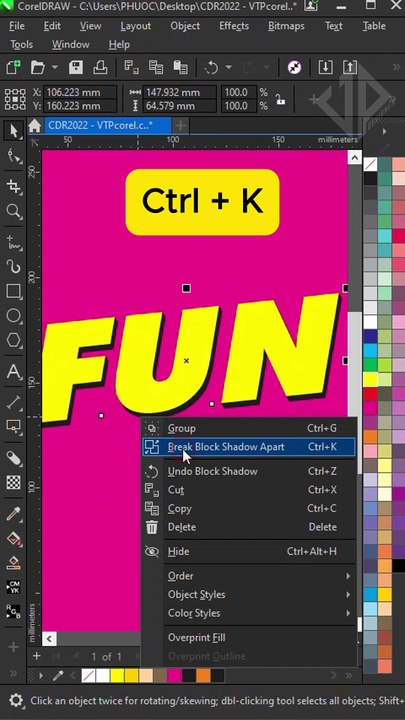Click the add new document tab button

(180, 125)
